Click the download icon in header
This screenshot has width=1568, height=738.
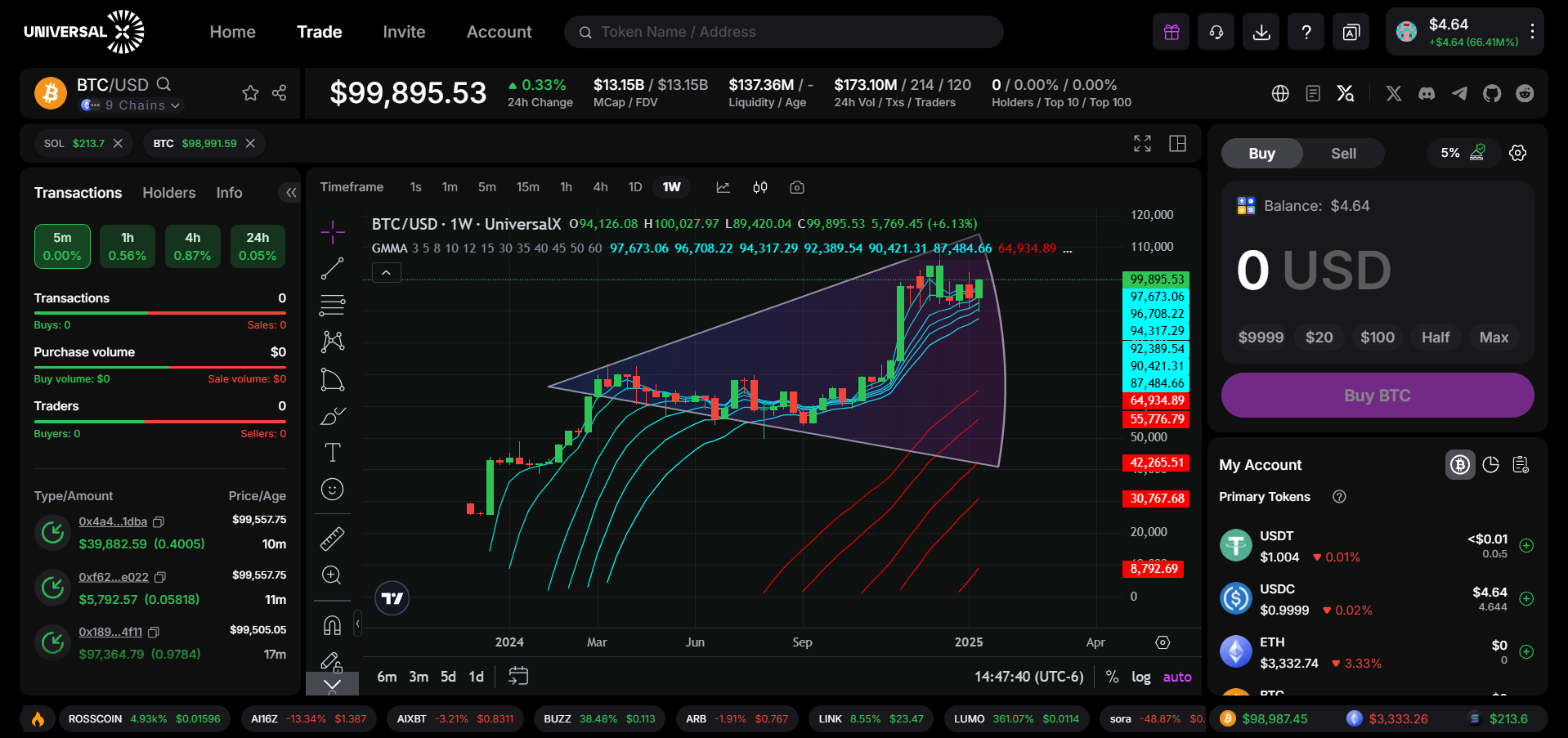1261,32
